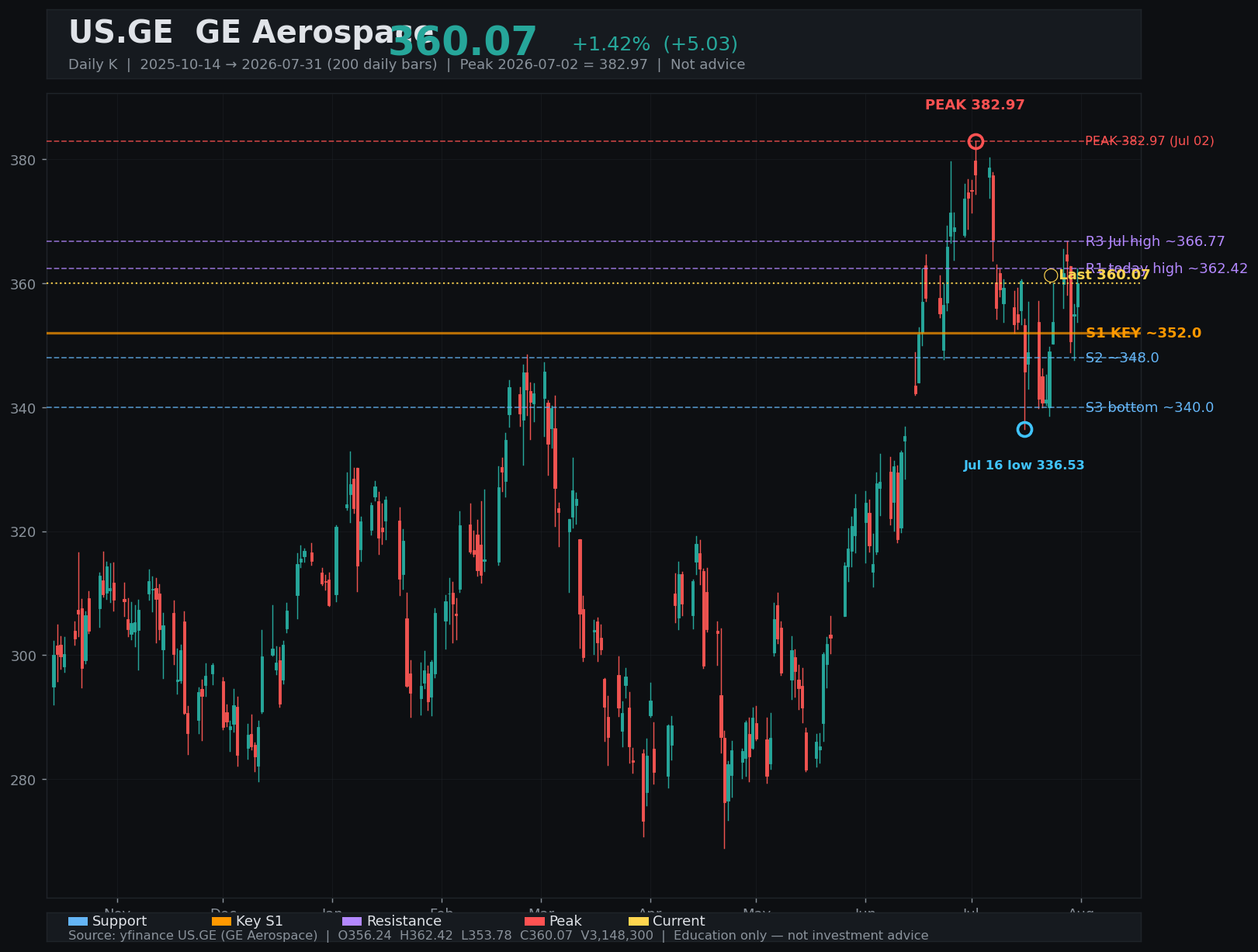Click the 320 y-axis tick label
The width and height of the screenshot is (1258, 952).
click(23, 531)
